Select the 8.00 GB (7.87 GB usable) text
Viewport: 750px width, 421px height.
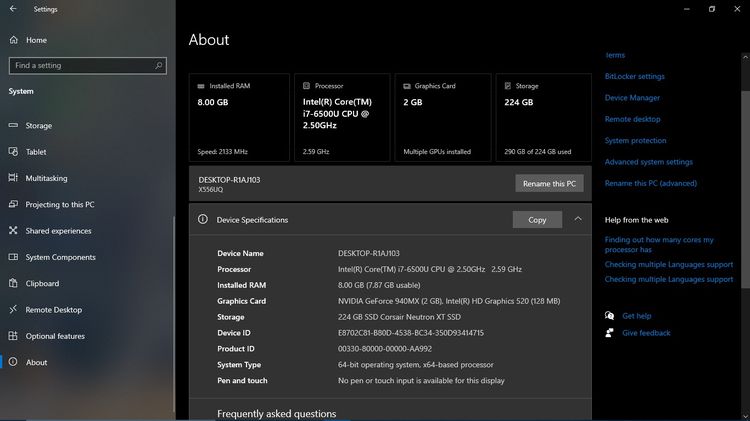coord(379,285)
